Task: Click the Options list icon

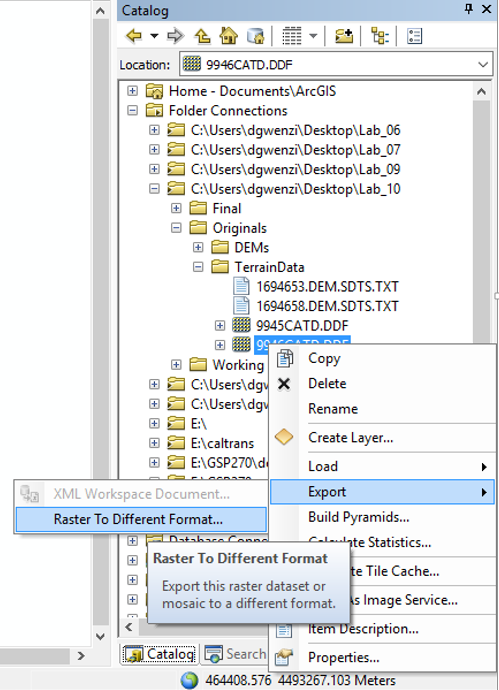Action: click(414, 36)
